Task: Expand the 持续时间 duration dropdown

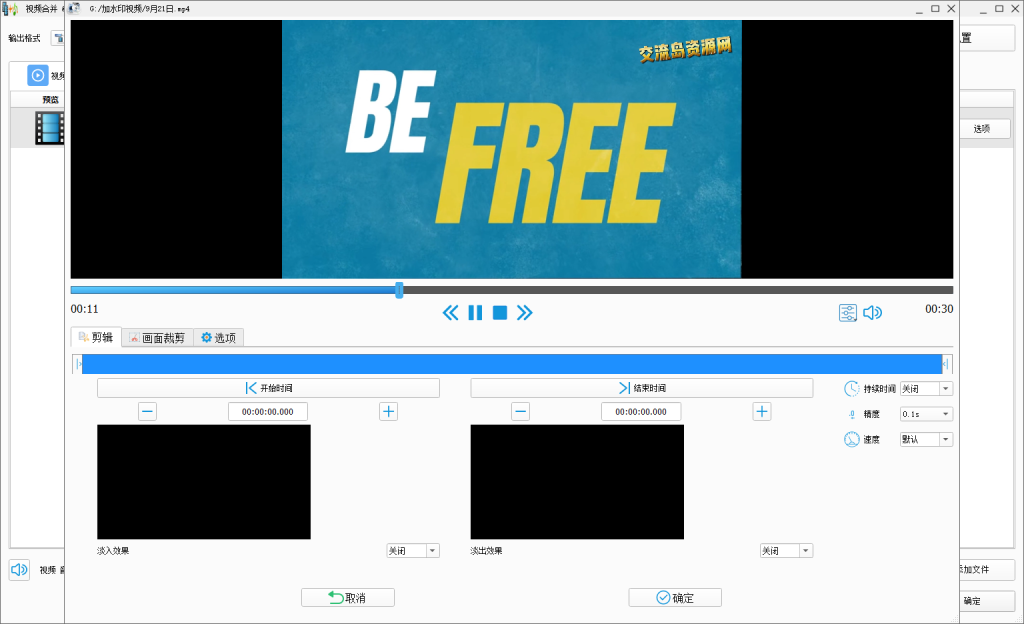Action: pyautogui.click(x=926, y=388)
